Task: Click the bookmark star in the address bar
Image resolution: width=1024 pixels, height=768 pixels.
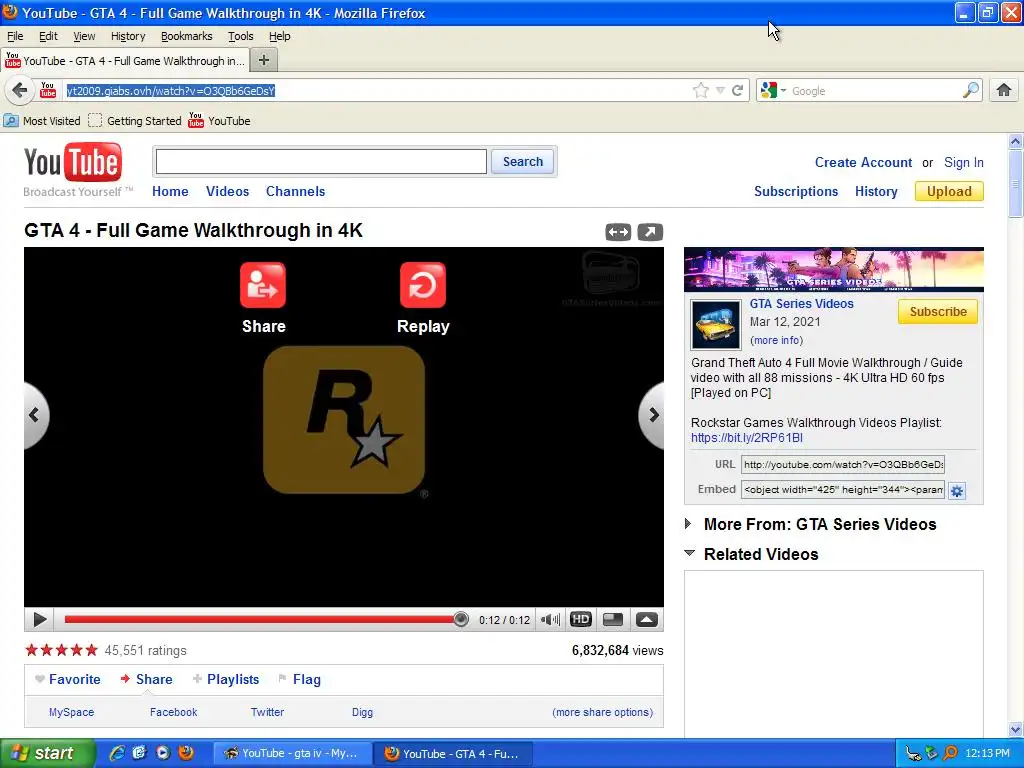Action: (x=701, y=90)
